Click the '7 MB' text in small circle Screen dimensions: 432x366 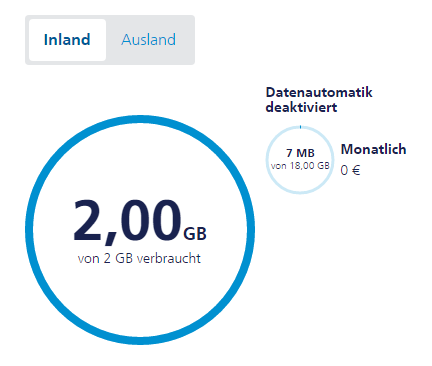coord(300,153)
